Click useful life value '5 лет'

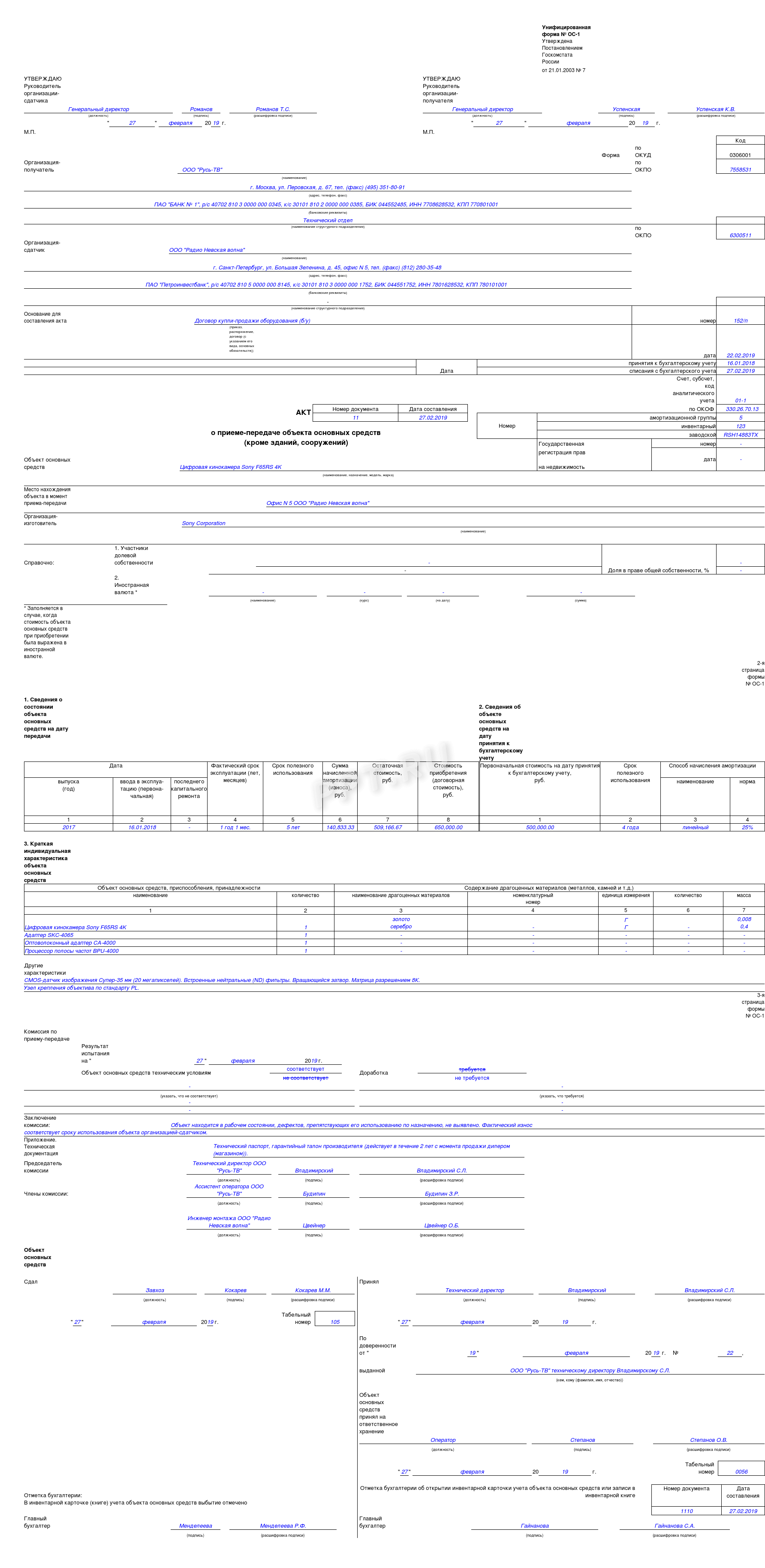pyautogui.click(x=293, y=827)
